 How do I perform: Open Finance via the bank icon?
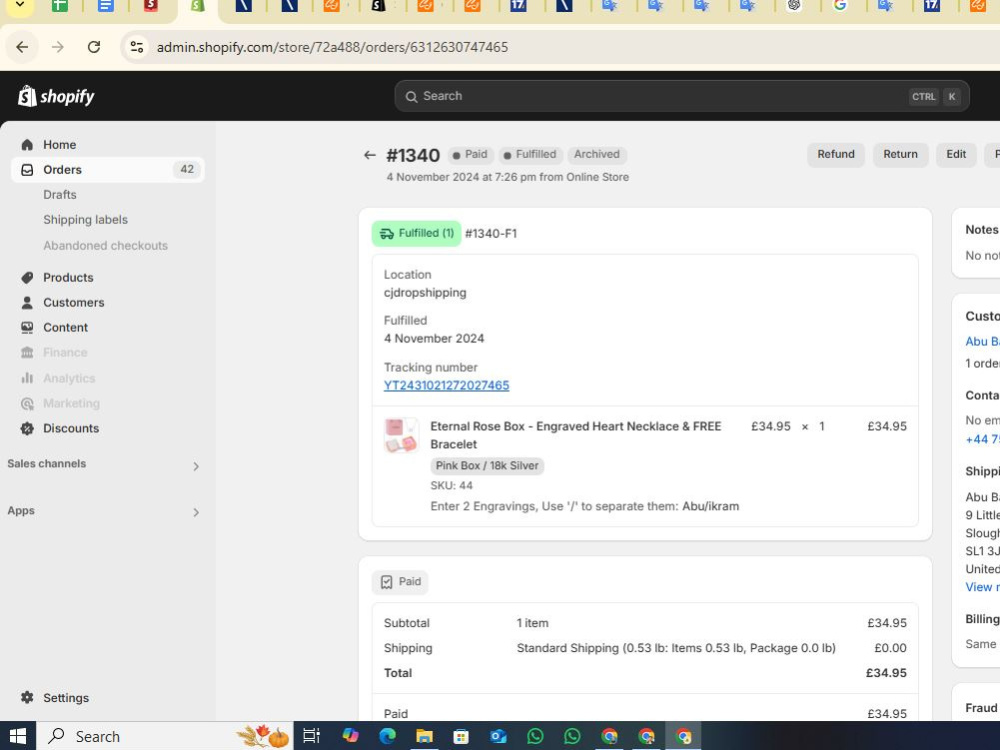[27, 352]
